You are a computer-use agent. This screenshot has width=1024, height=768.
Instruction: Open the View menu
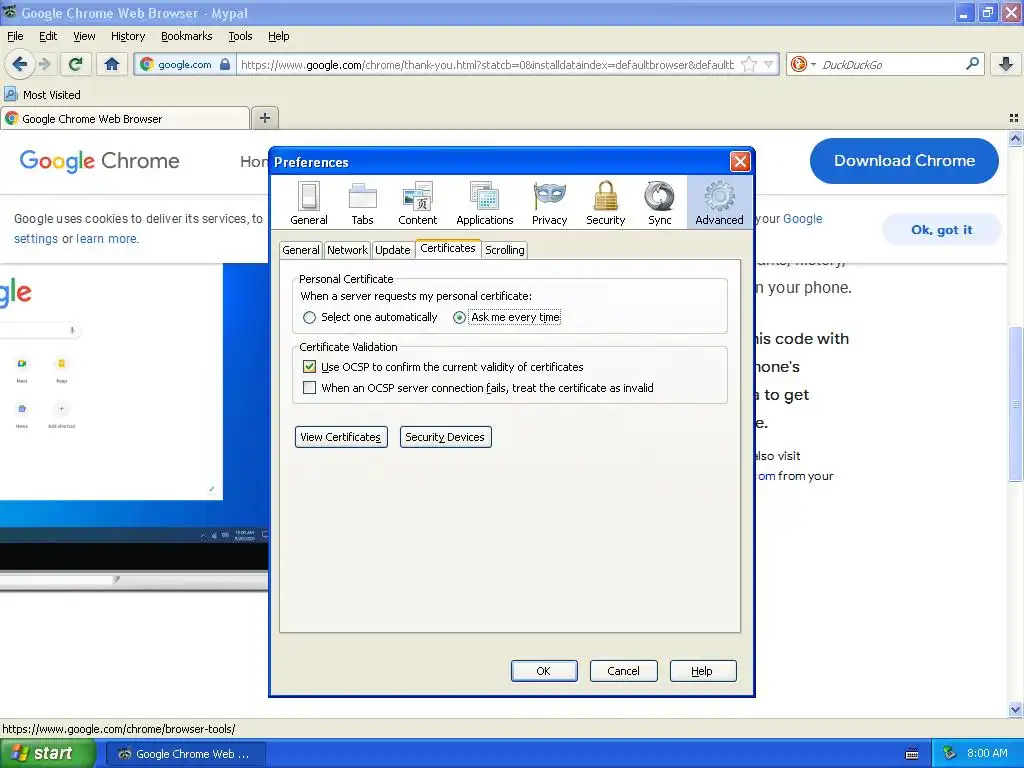(84, 36)
